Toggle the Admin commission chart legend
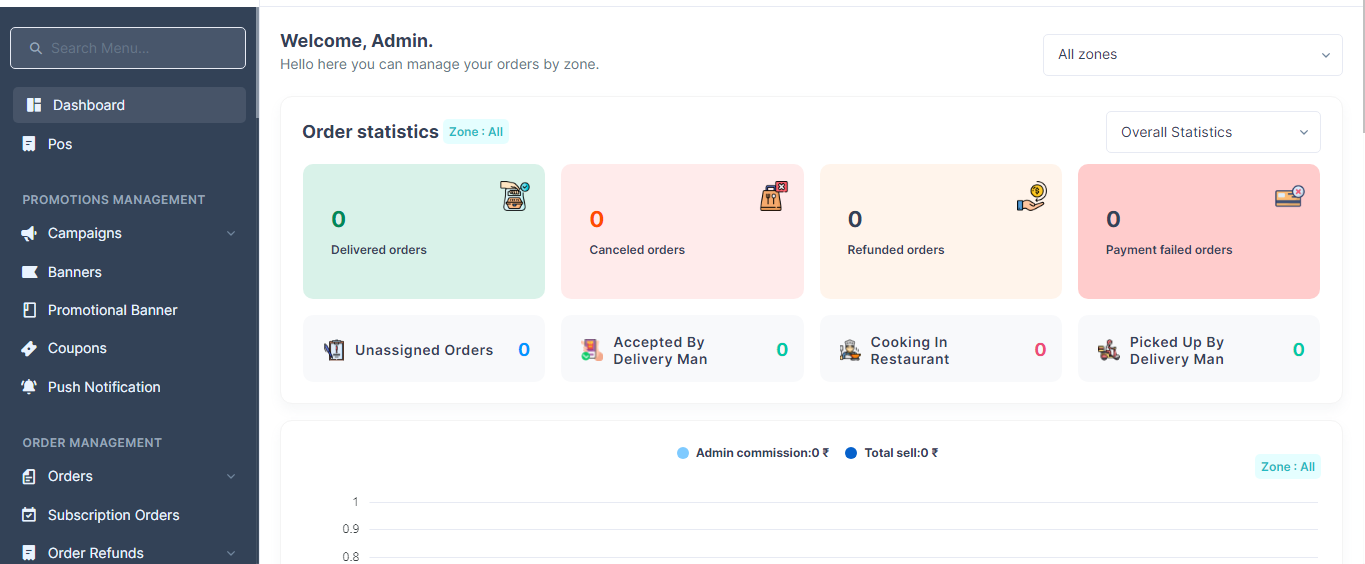1365x564 pixels. pos(752,453)
